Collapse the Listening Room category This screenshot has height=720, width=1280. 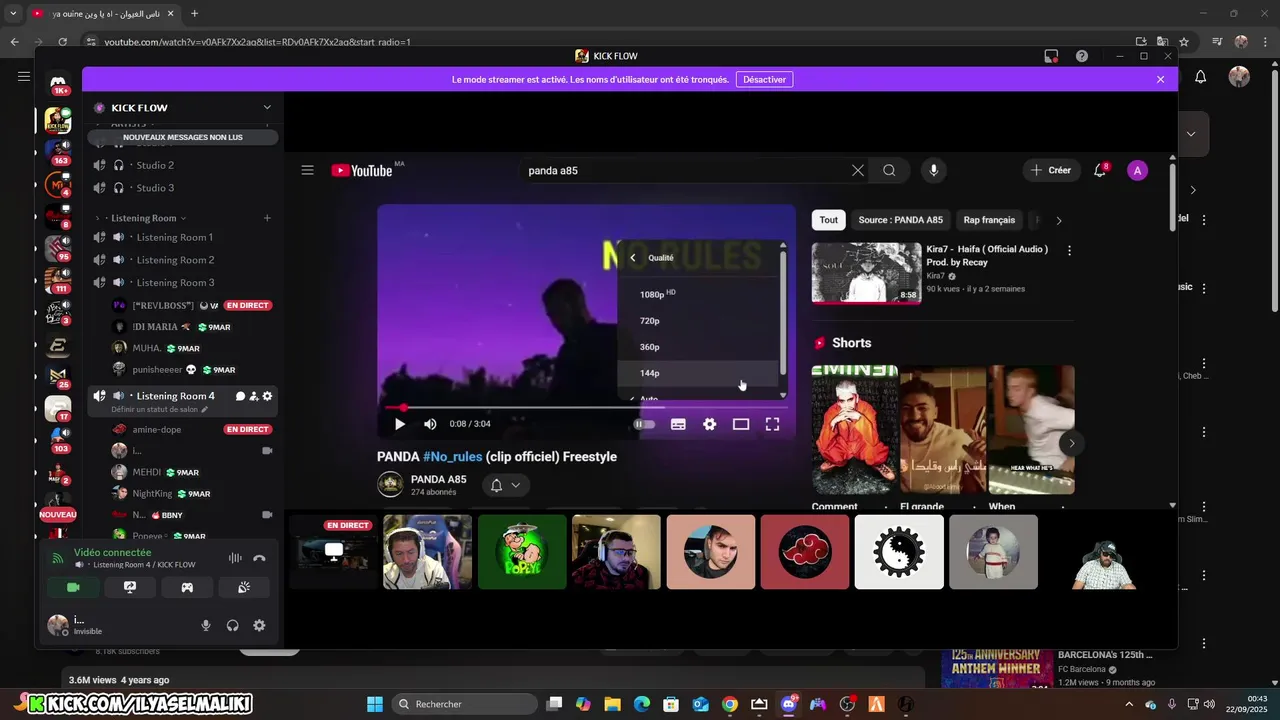click(x=142, y=218)
